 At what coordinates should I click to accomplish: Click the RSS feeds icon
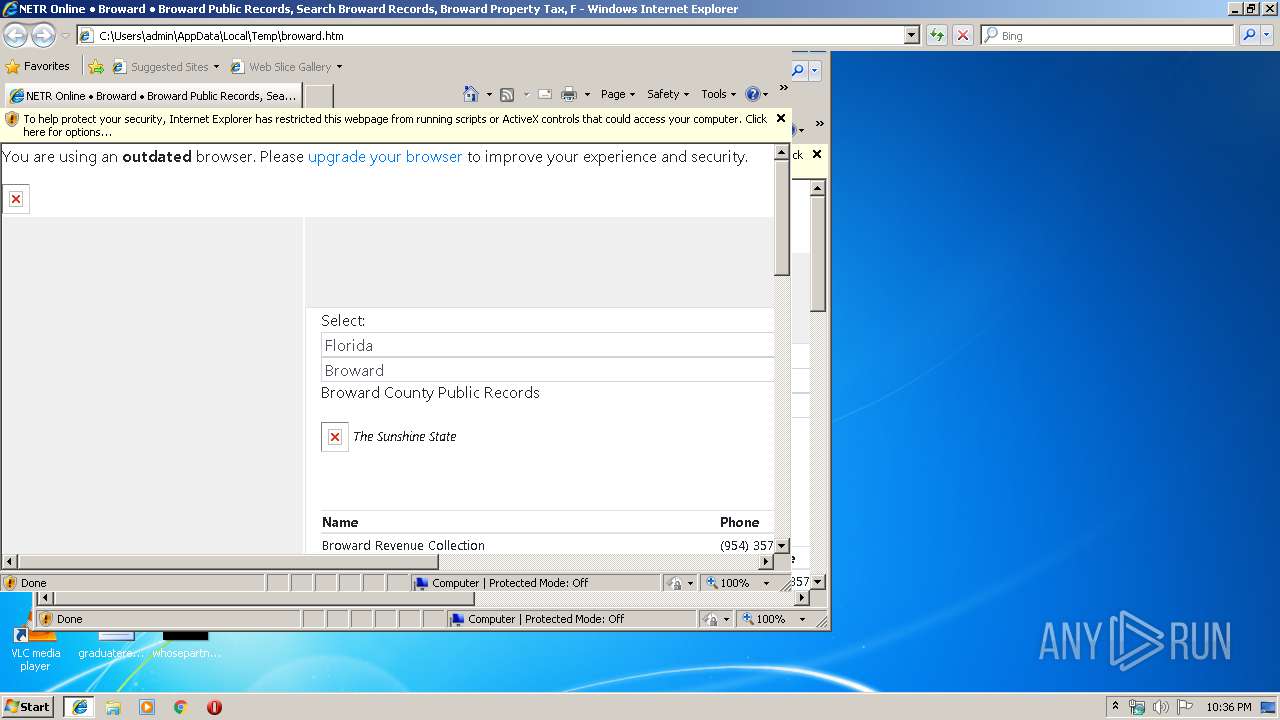(x=507, y=94)
